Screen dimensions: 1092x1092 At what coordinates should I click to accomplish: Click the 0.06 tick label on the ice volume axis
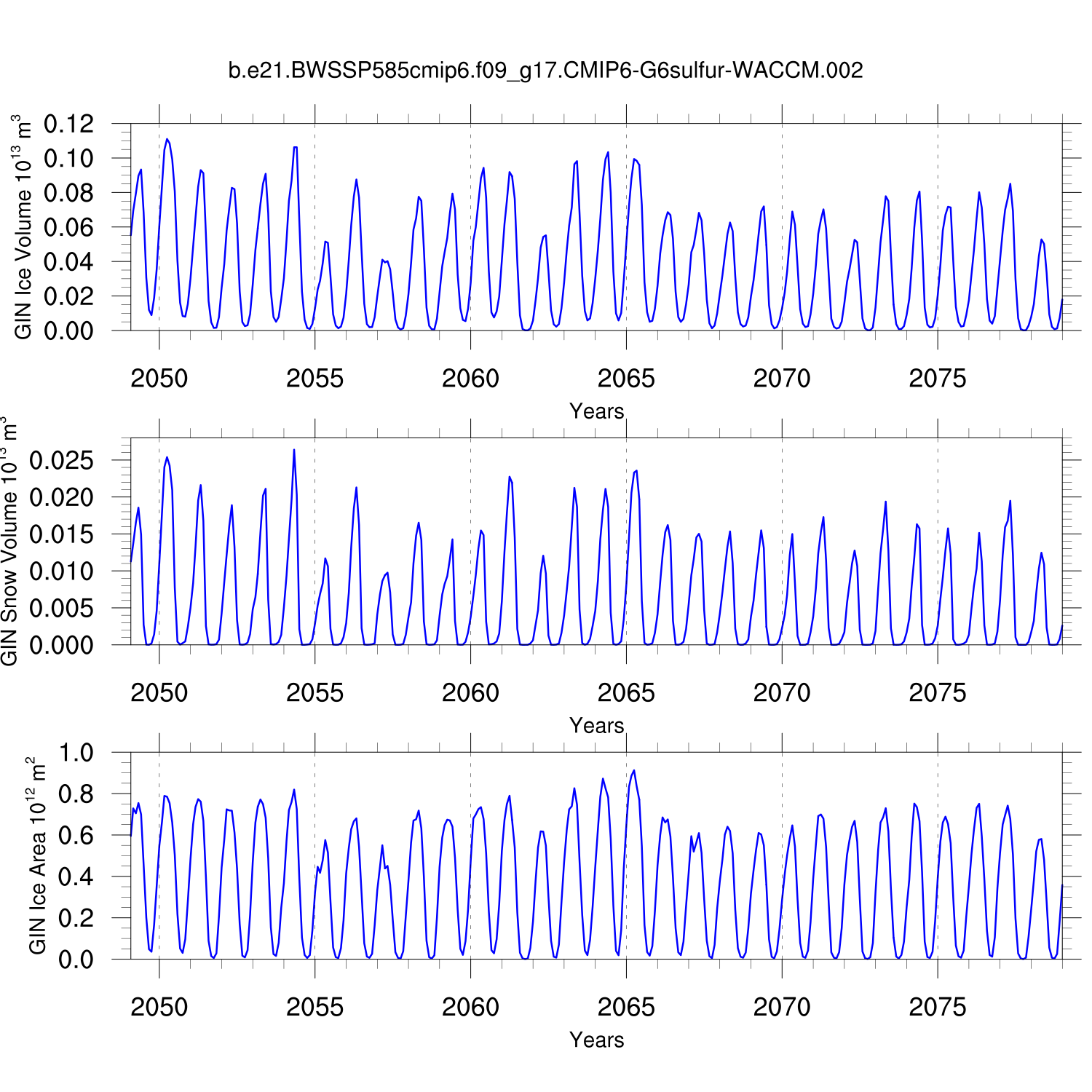point(69,228)
